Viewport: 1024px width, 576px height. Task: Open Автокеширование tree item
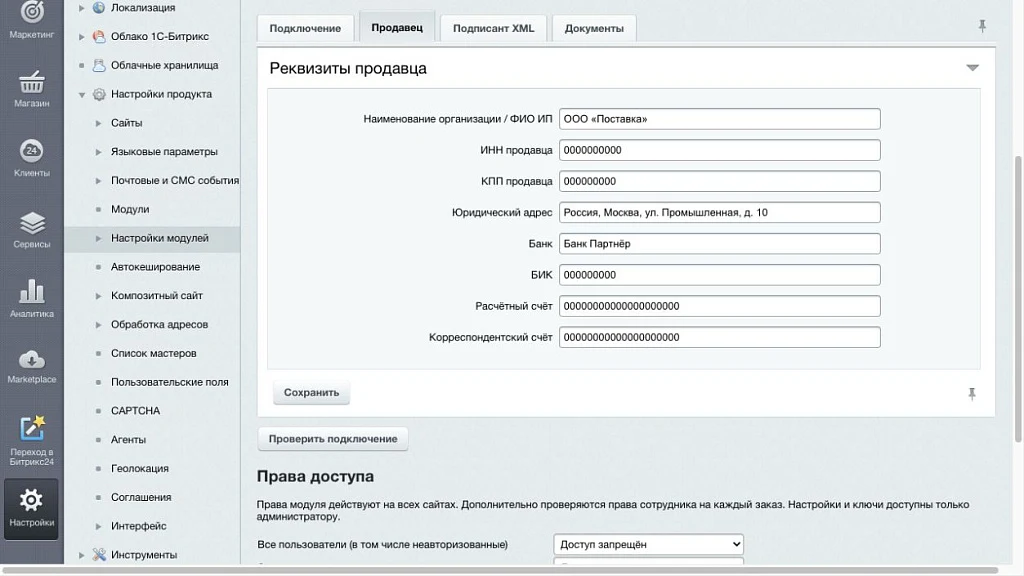(x=155, y=266)
